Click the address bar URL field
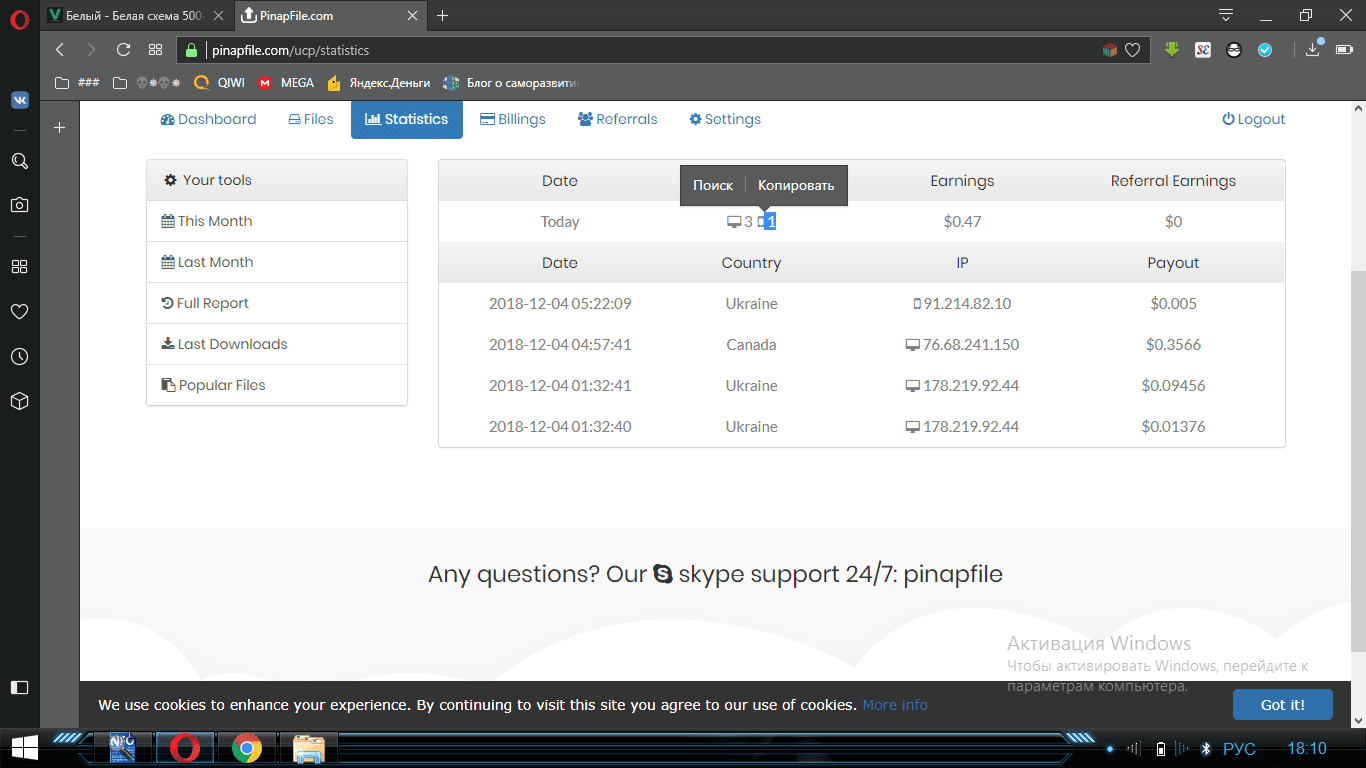 (x=640, y=50)
